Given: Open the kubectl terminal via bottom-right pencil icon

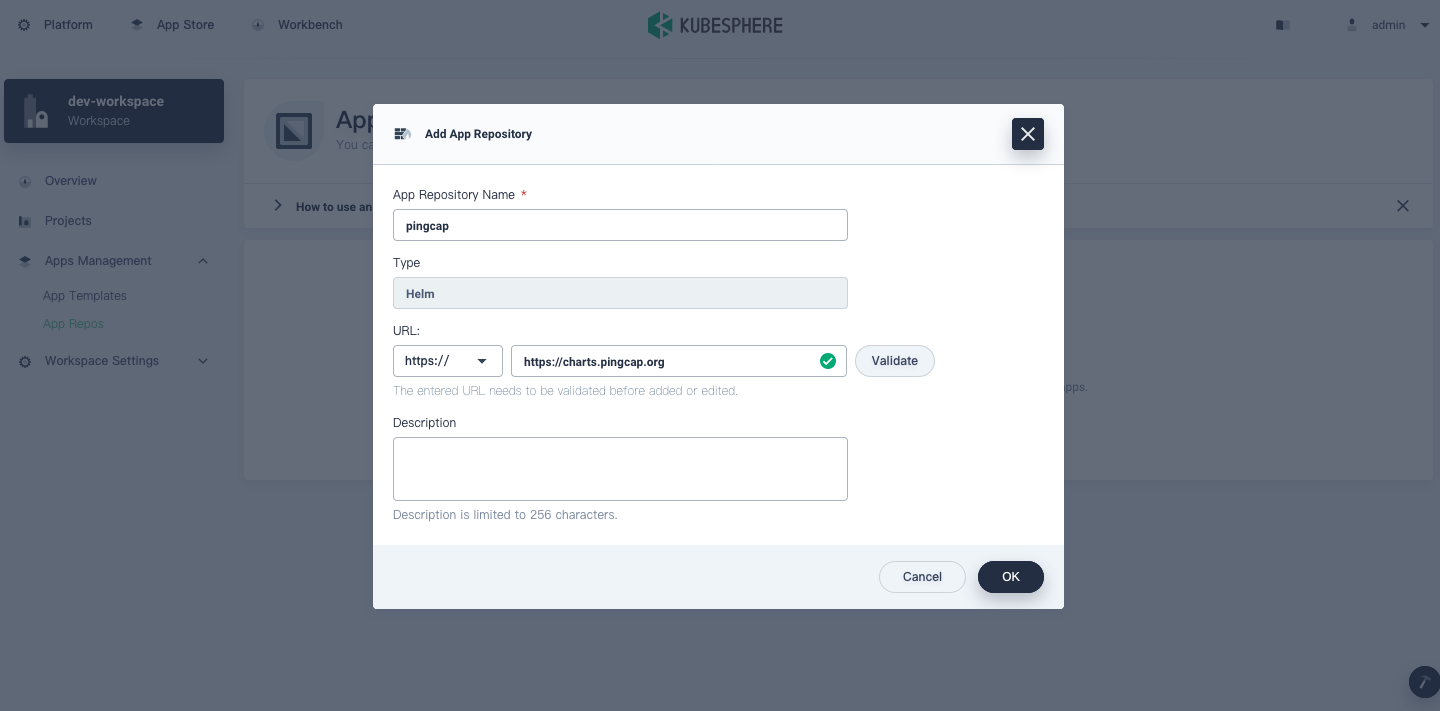Looking at the screenshot, I should point(1424,681).
